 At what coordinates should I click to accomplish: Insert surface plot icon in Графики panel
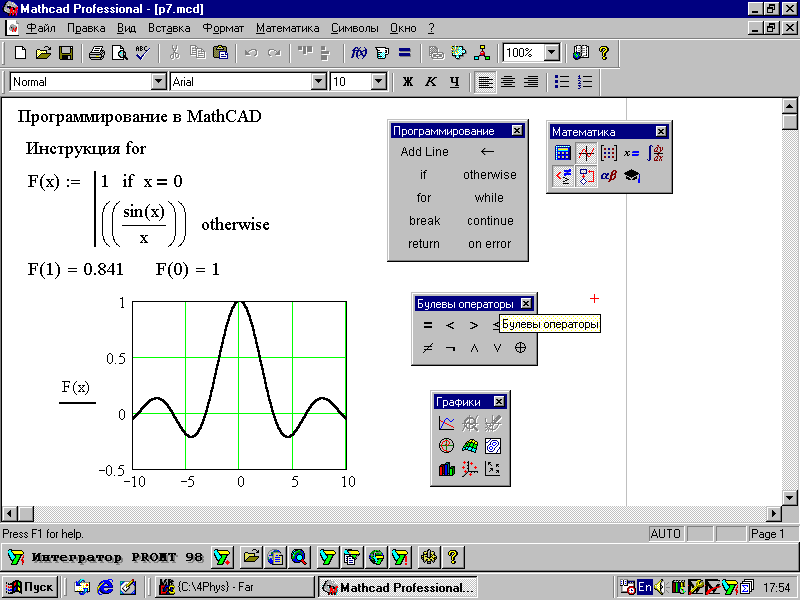(x=469, y=446)
